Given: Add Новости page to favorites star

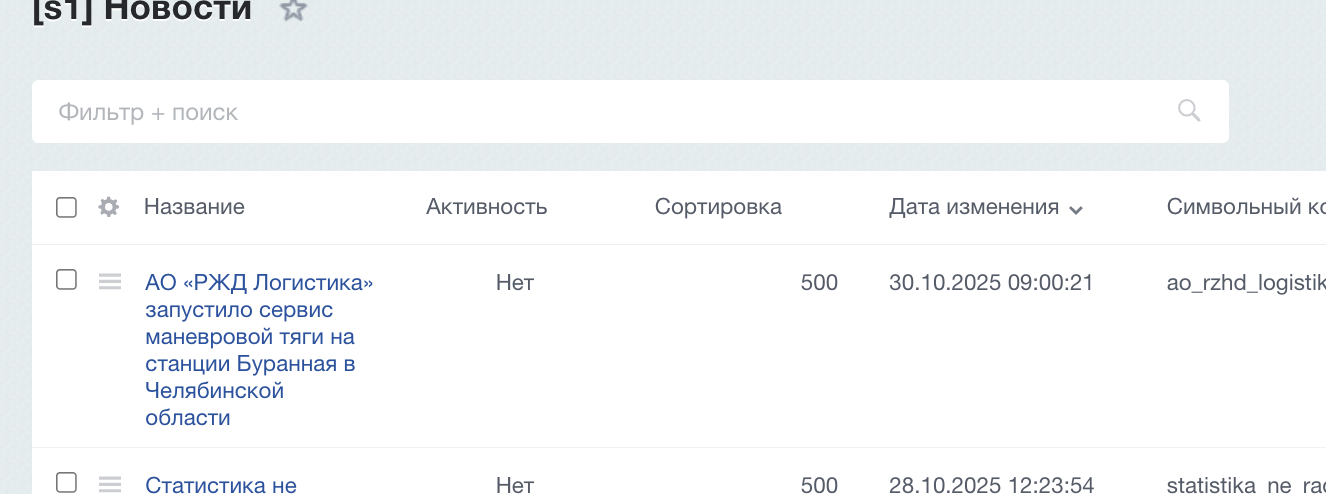Looking at the screenshot, I should tap(292, 10).
